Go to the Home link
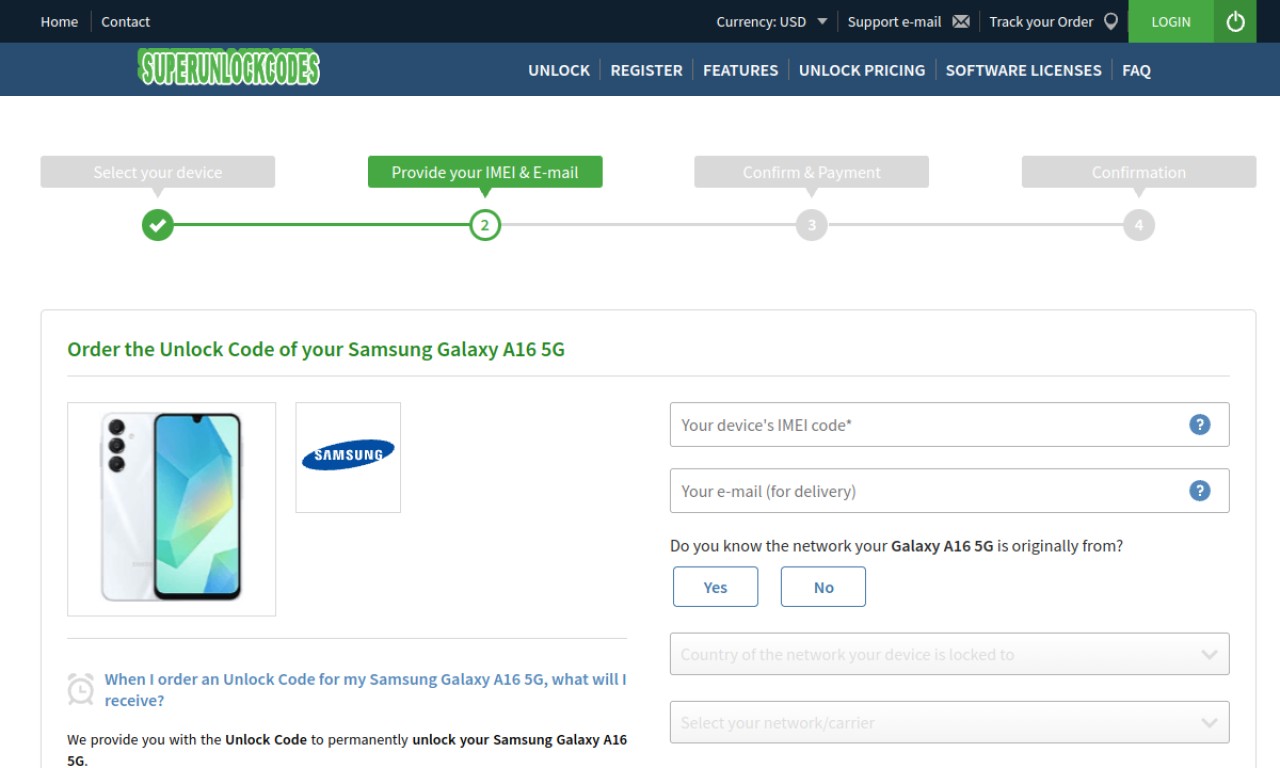1280x768 pixels. [x=59, y=21]
